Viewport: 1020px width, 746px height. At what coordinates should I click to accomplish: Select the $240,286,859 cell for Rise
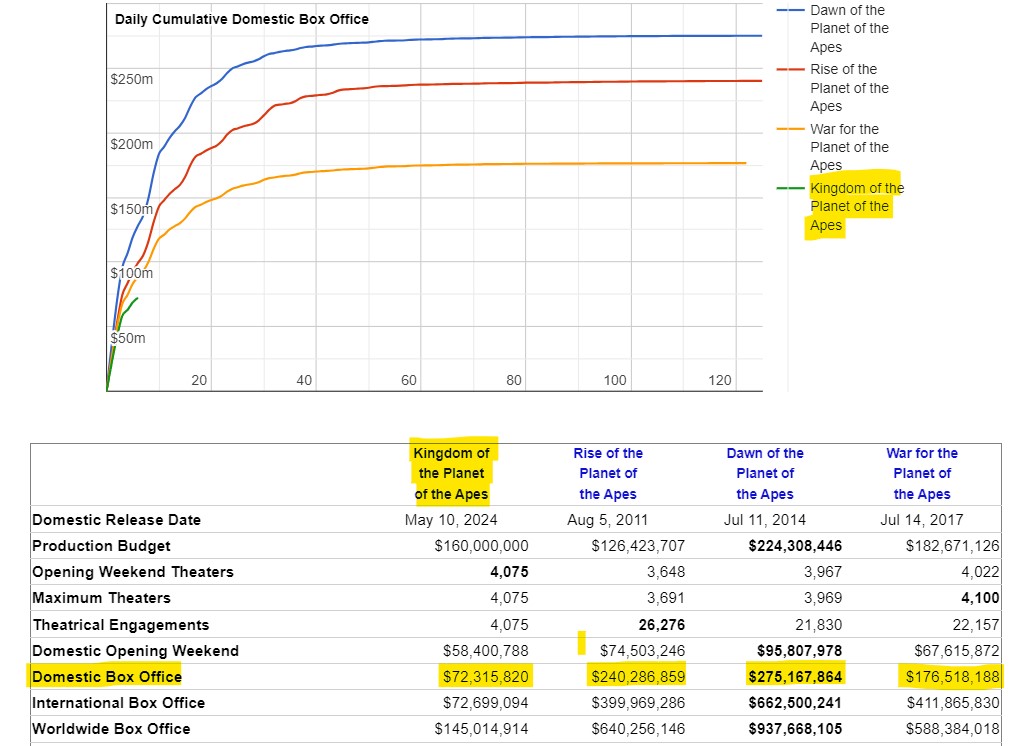[x=638, y=677]
